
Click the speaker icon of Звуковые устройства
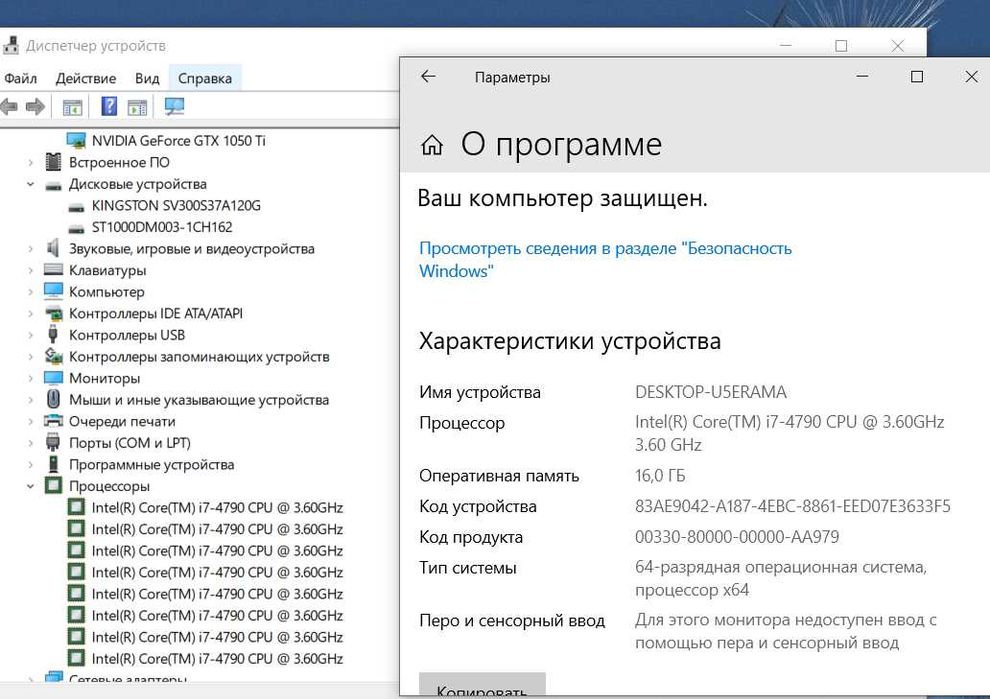coord(53,248)
